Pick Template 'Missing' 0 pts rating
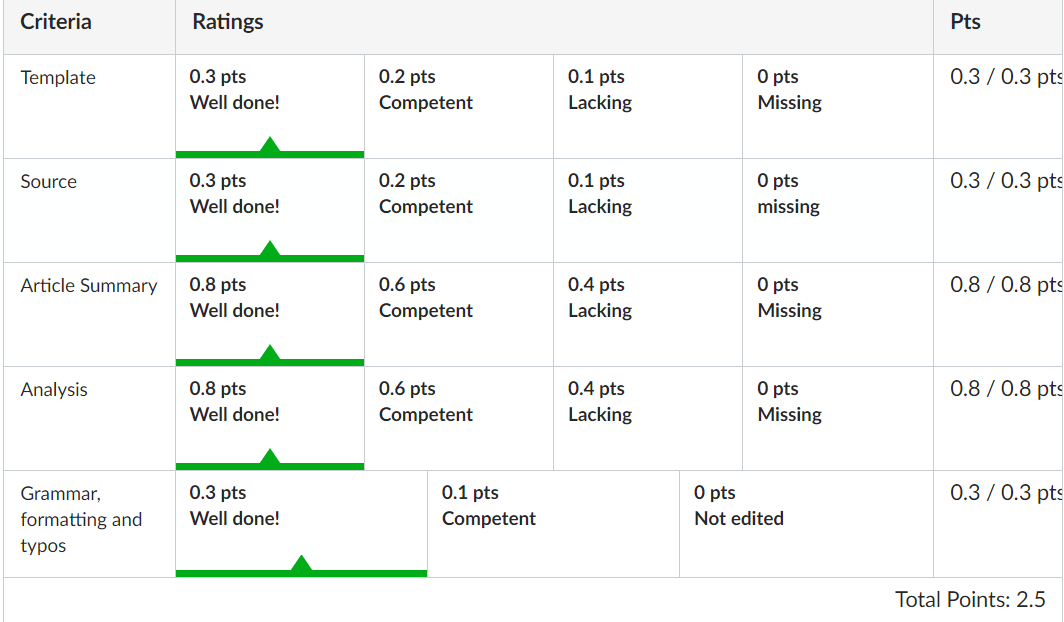This screenshot has height=622, width=1064. [838, 106]
